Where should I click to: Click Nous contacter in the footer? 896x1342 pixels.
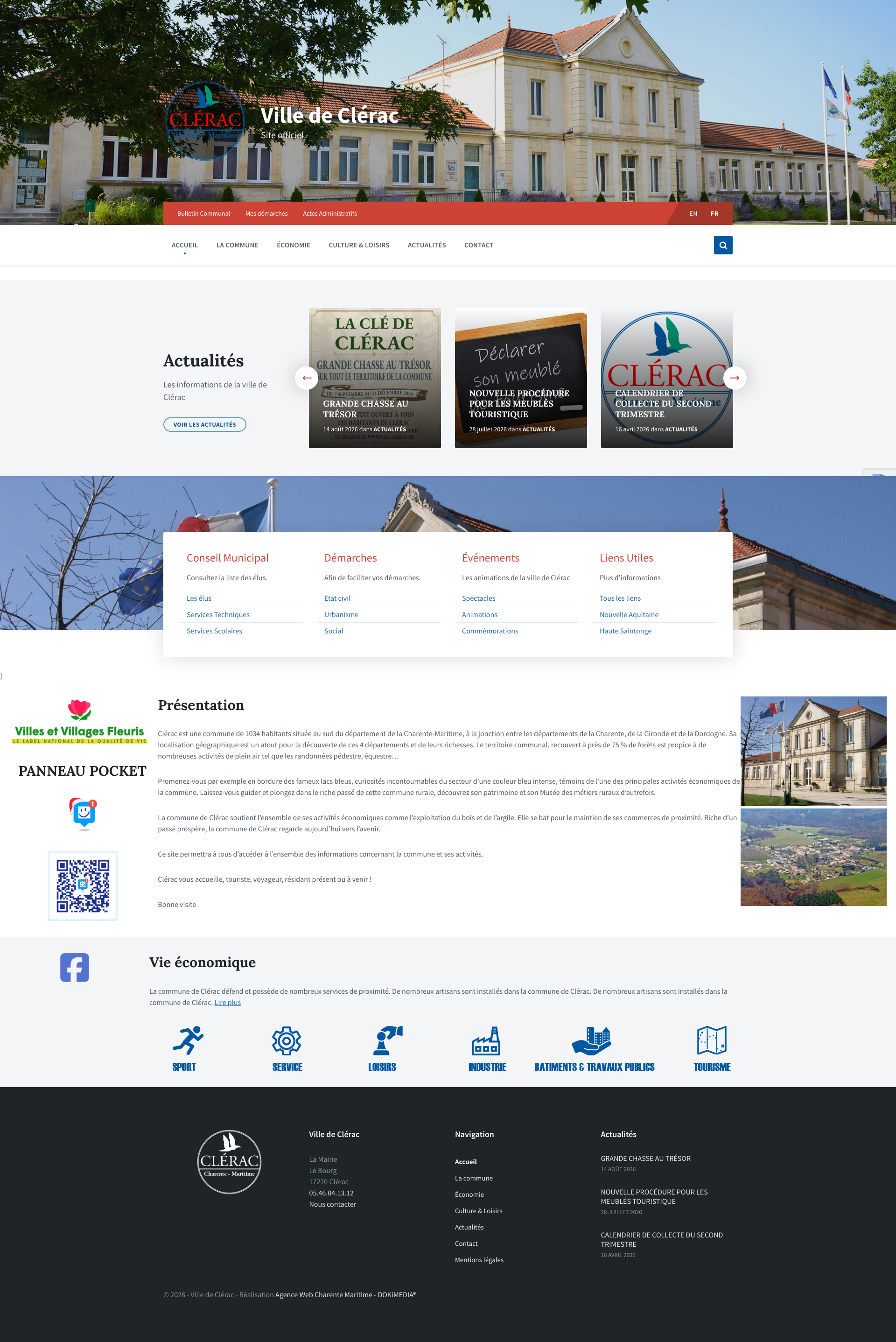[333, 1204]
